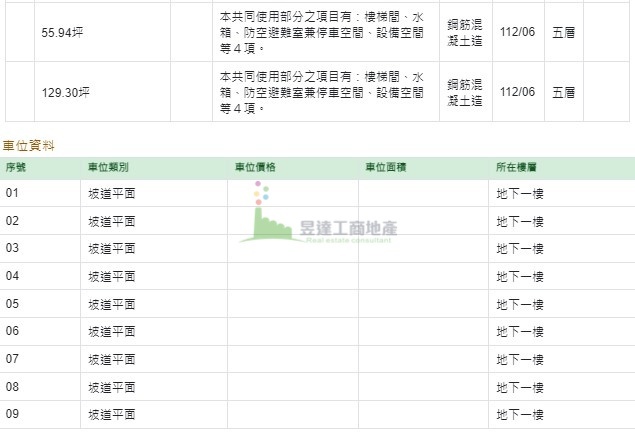Click 112/06 date in the 55.94坪 row

(x=517, y=33)
